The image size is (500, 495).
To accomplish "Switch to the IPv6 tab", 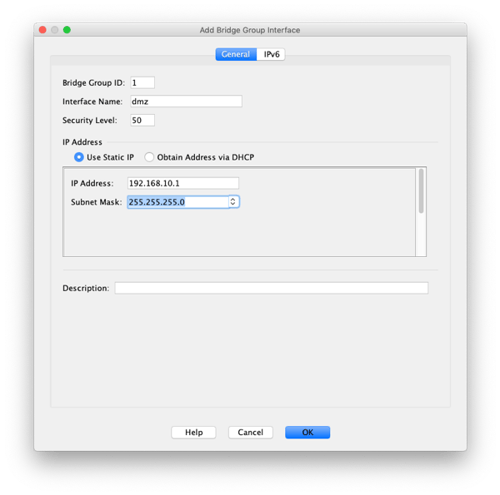I will [271, 54].
